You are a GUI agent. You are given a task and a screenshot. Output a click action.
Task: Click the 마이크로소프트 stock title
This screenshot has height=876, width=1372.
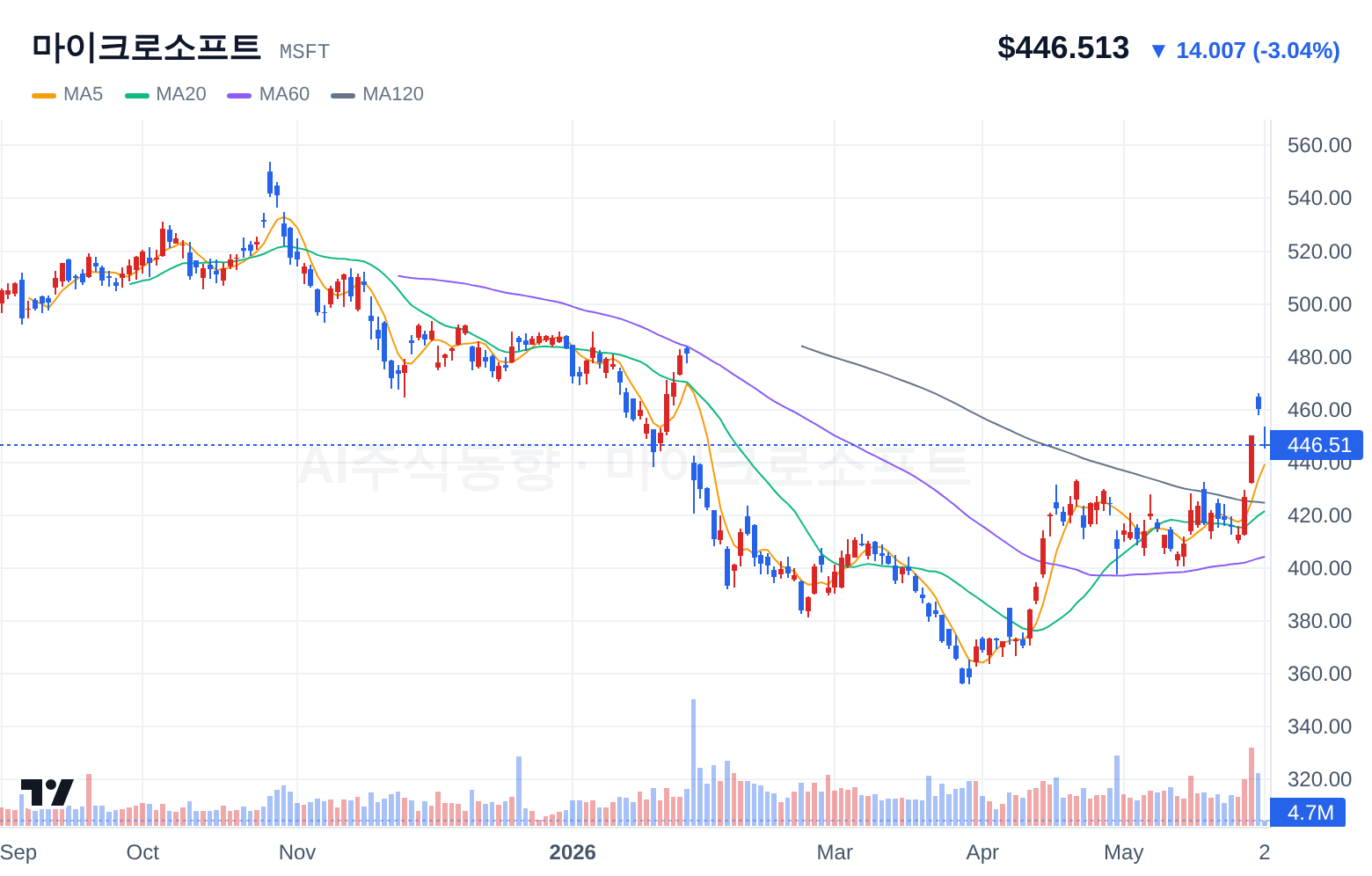click(x=146, y=47)
